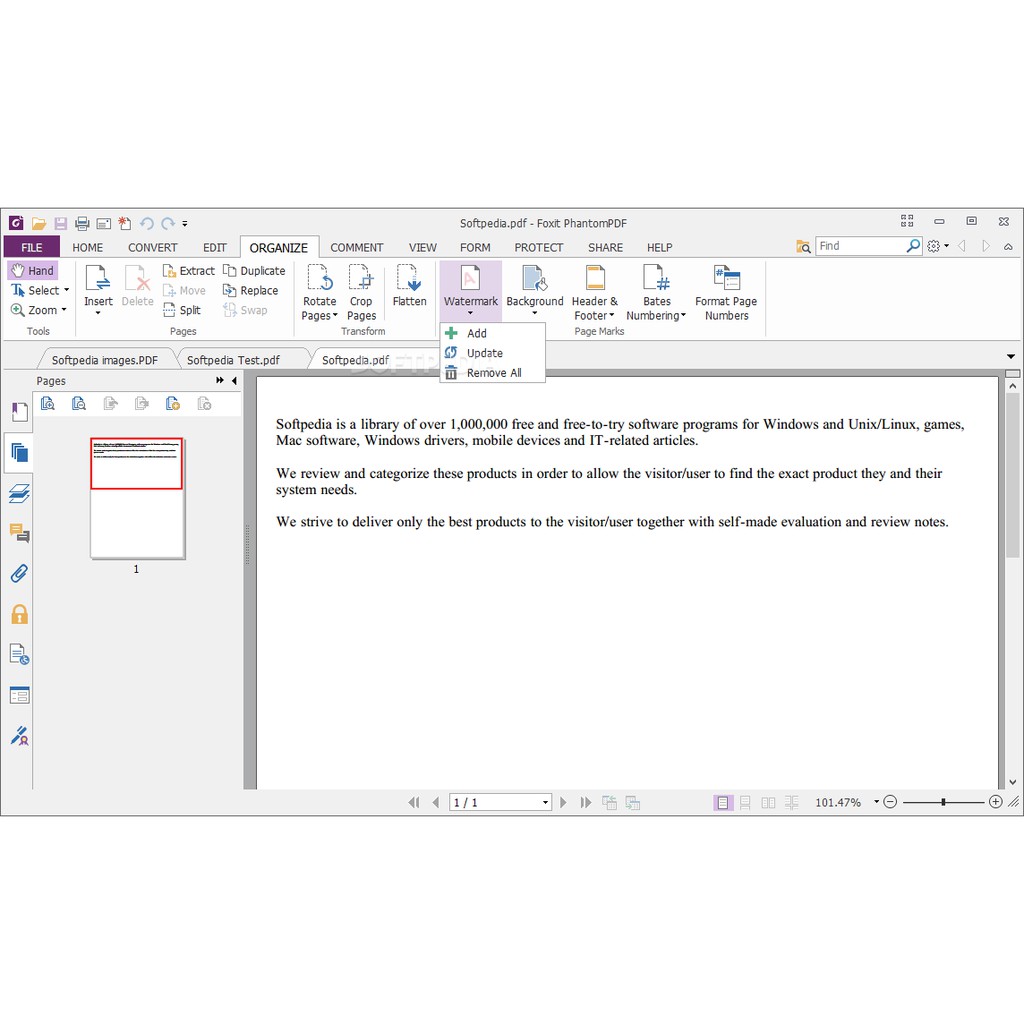Go to first page button
Screen dimensions: 1024x1024
(413, 803)
